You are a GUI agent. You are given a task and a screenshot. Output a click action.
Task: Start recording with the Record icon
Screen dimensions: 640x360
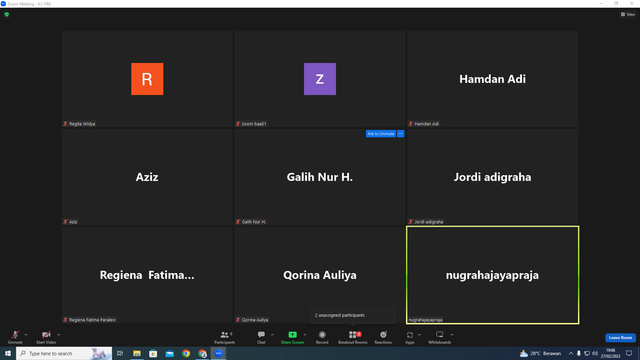[x=322, y=335]
